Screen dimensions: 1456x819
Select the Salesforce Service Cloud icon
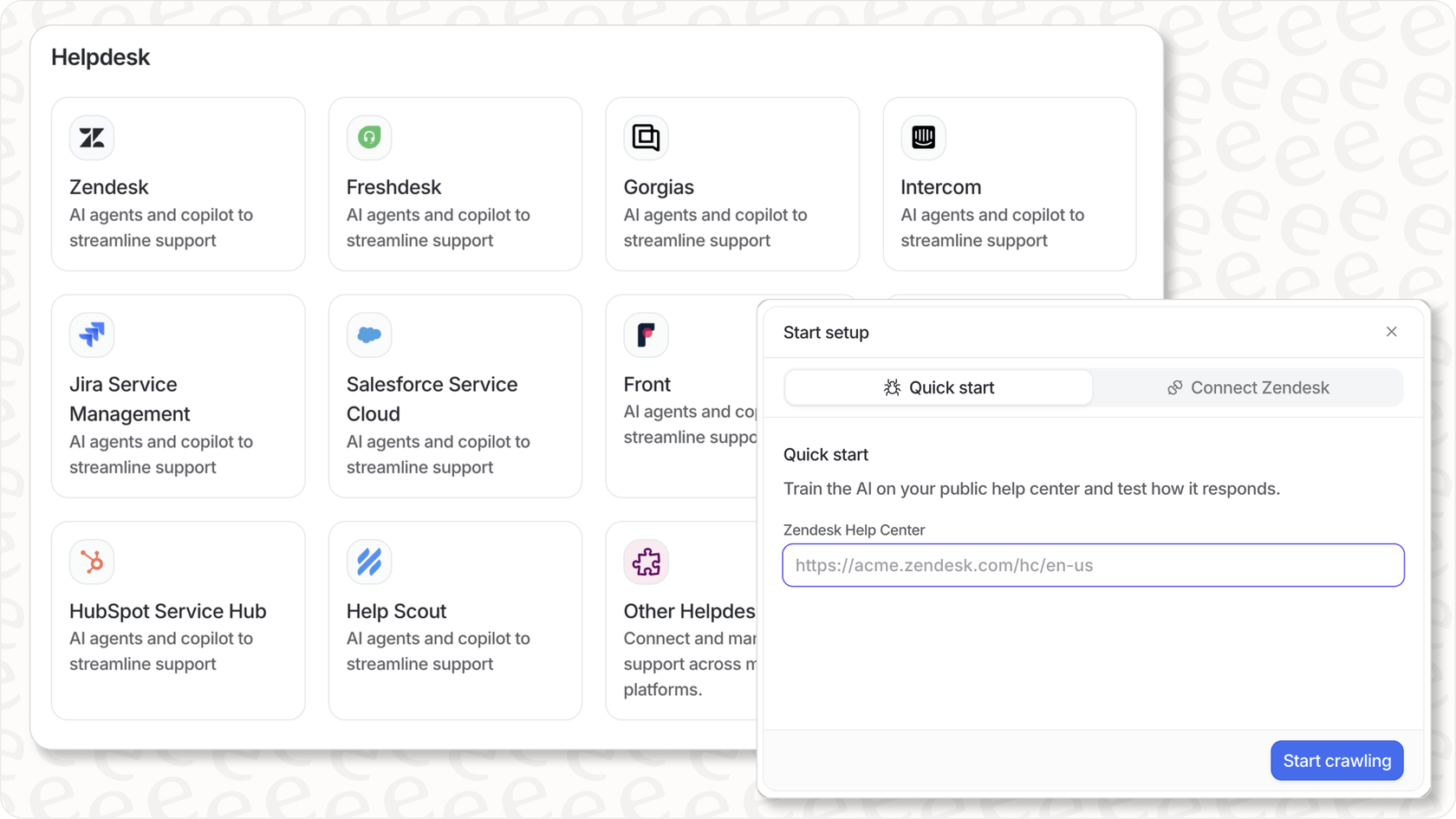(368, 335)
